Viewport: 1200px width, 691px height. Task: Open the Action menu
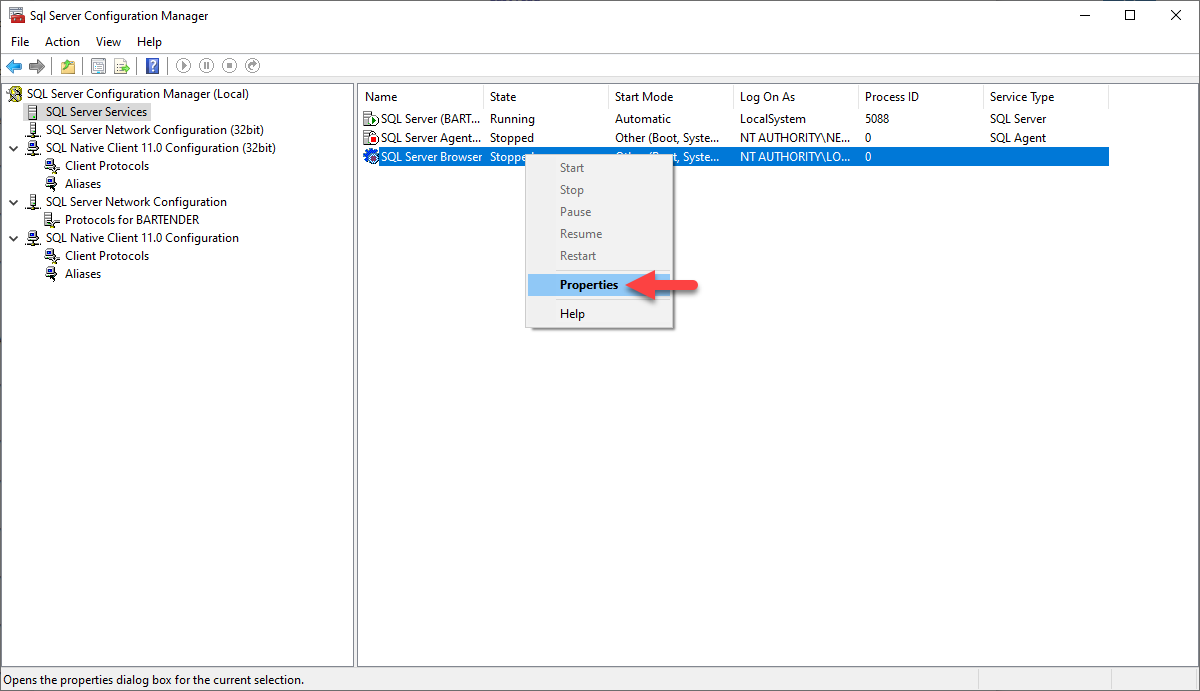(62, 42)
